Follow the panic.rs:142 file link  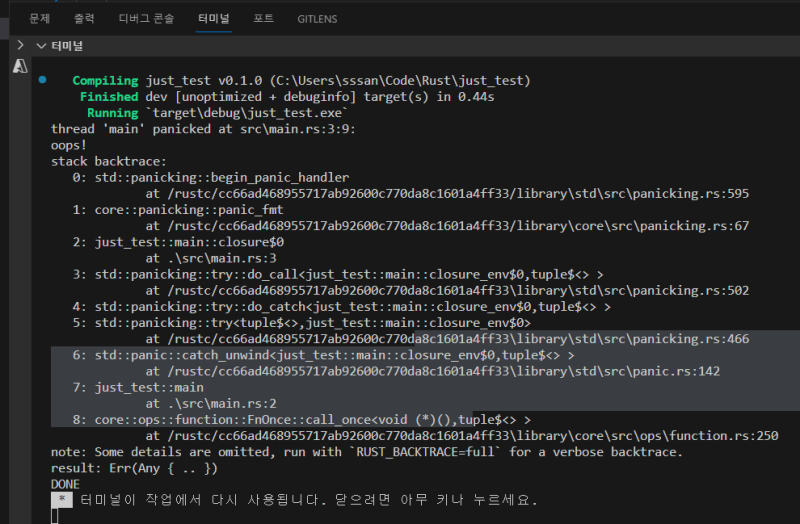coord(432,371)
